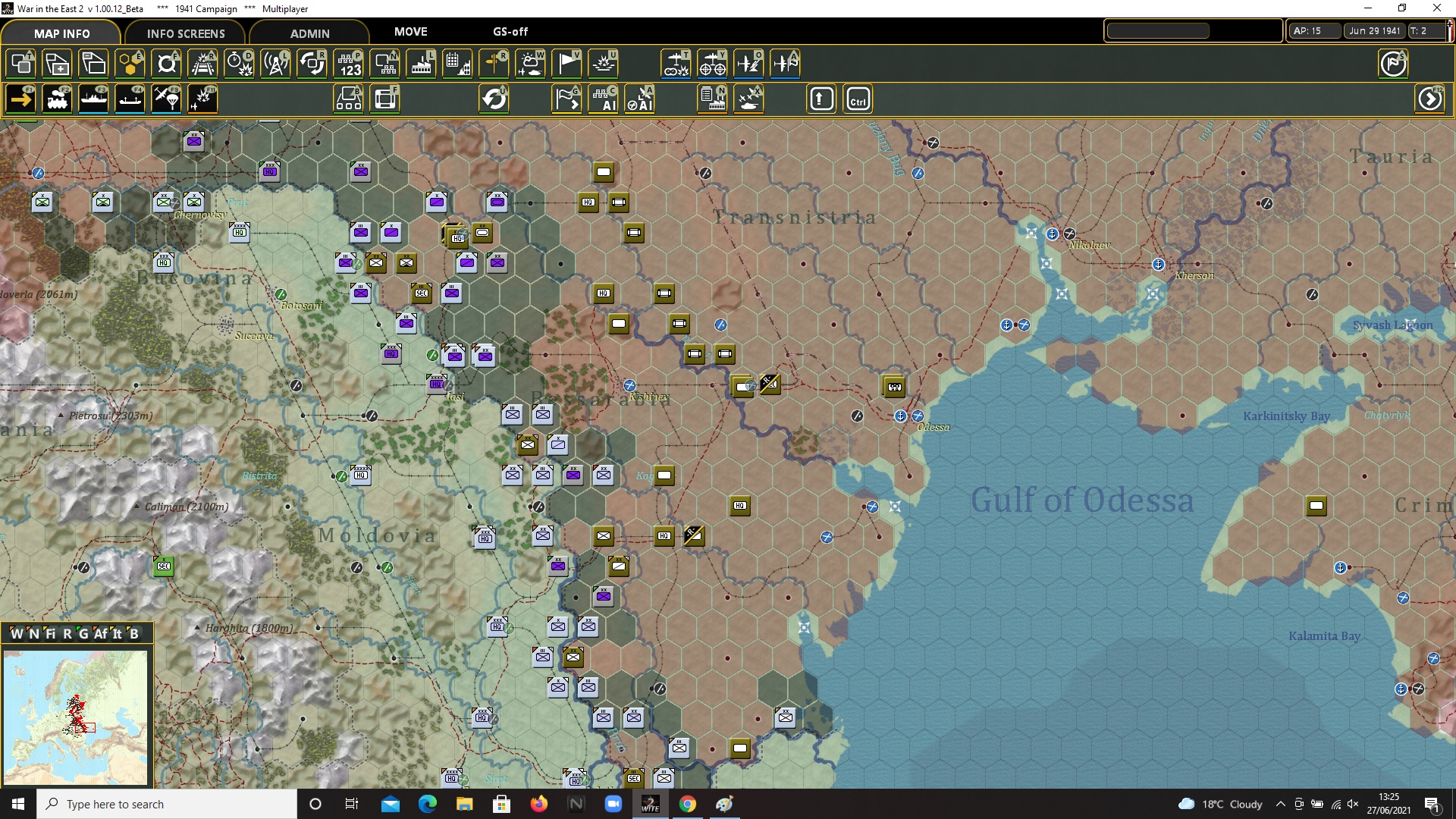This screenshot has height=819, width=1456.
Task: Toggle the hex grid honeycomb icon
Action: (130, 64)
